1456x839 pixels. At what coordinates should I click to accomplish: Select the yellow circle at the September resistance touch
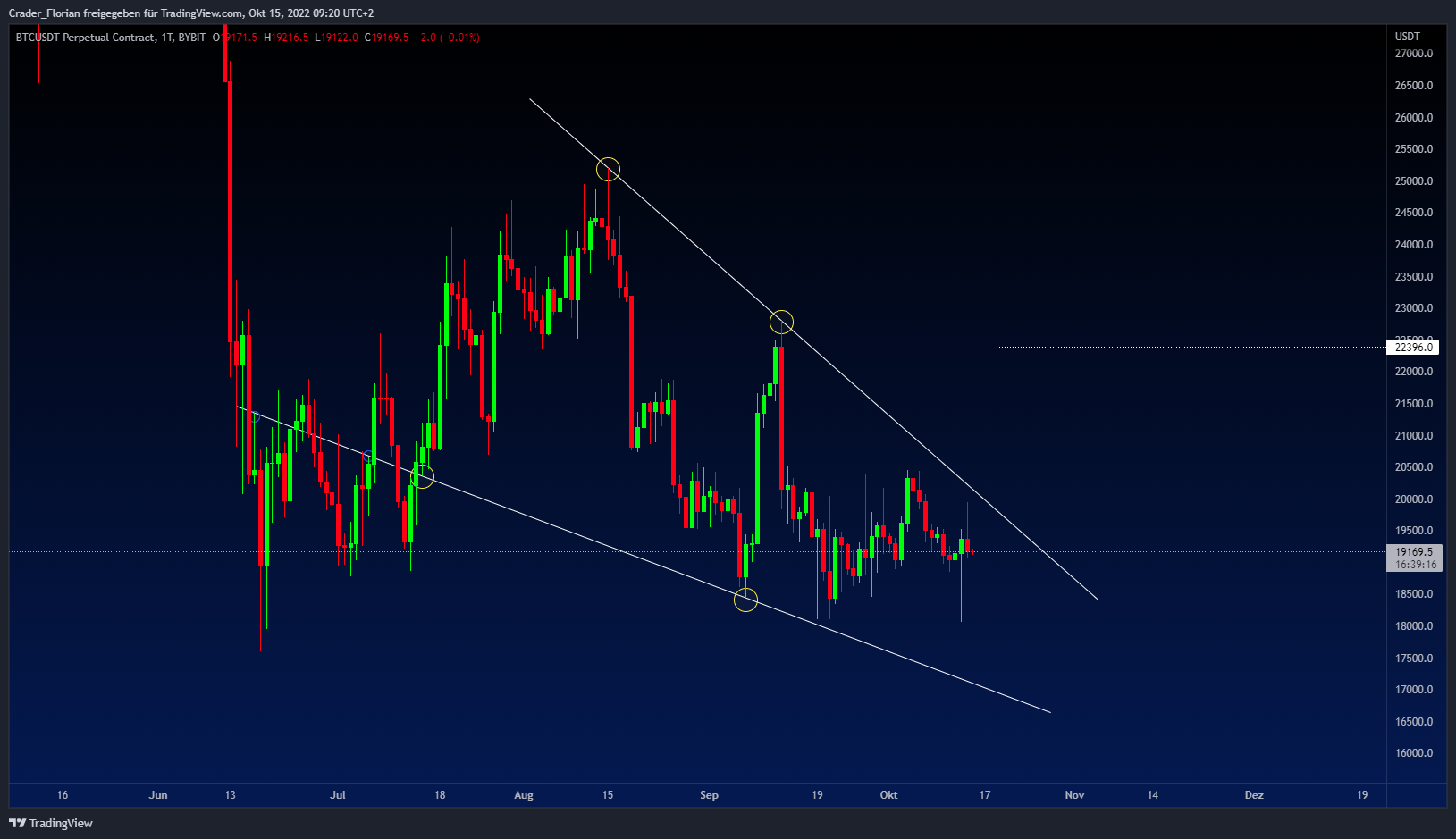click(781, 322)
